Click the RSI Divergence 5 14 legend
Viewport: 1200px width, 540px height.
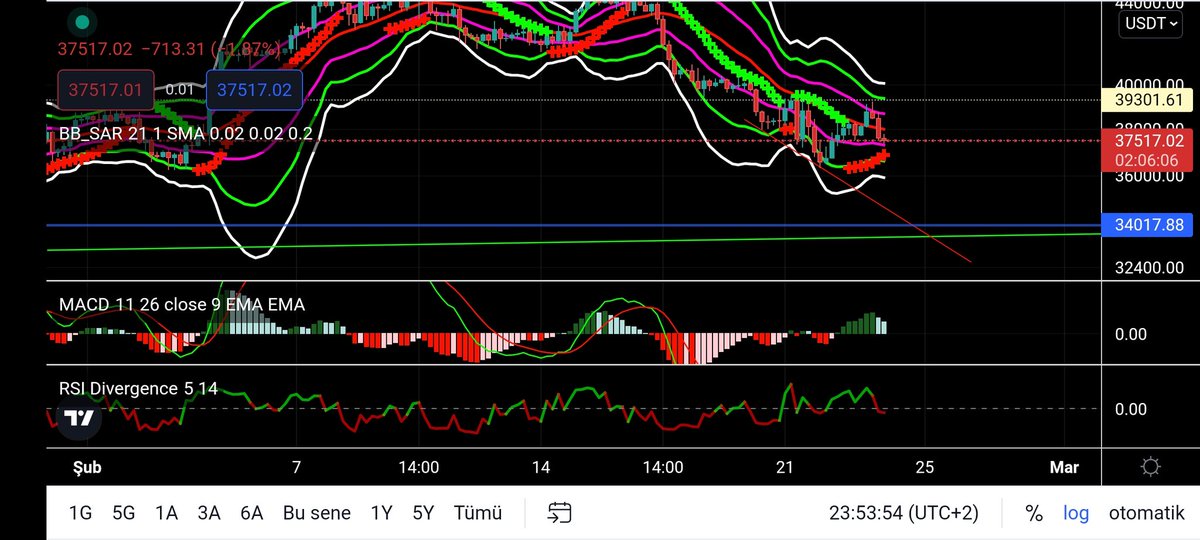click(x=138, y=388)
